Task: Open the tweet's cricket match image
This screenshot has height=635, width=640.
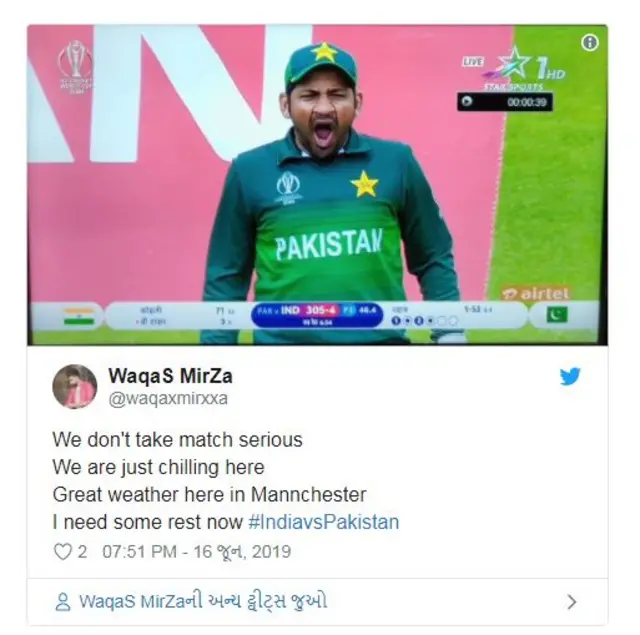Action: (317, 185)
